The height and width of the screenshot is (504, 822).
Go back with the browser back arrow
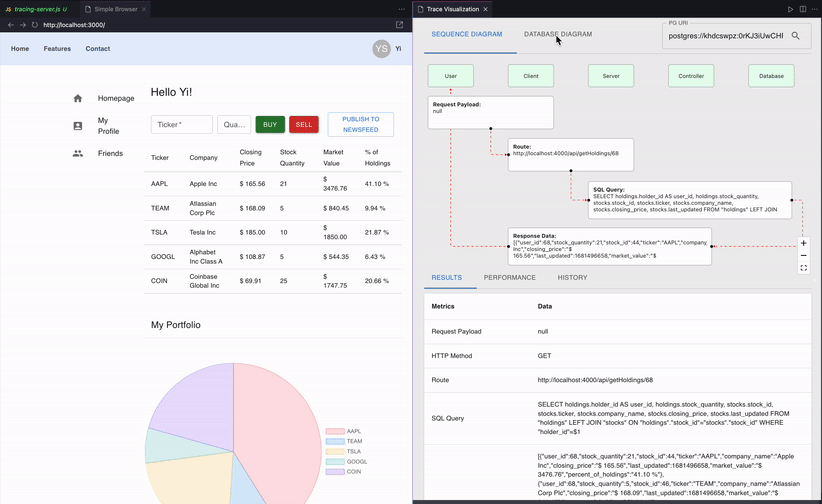point(11,25)
